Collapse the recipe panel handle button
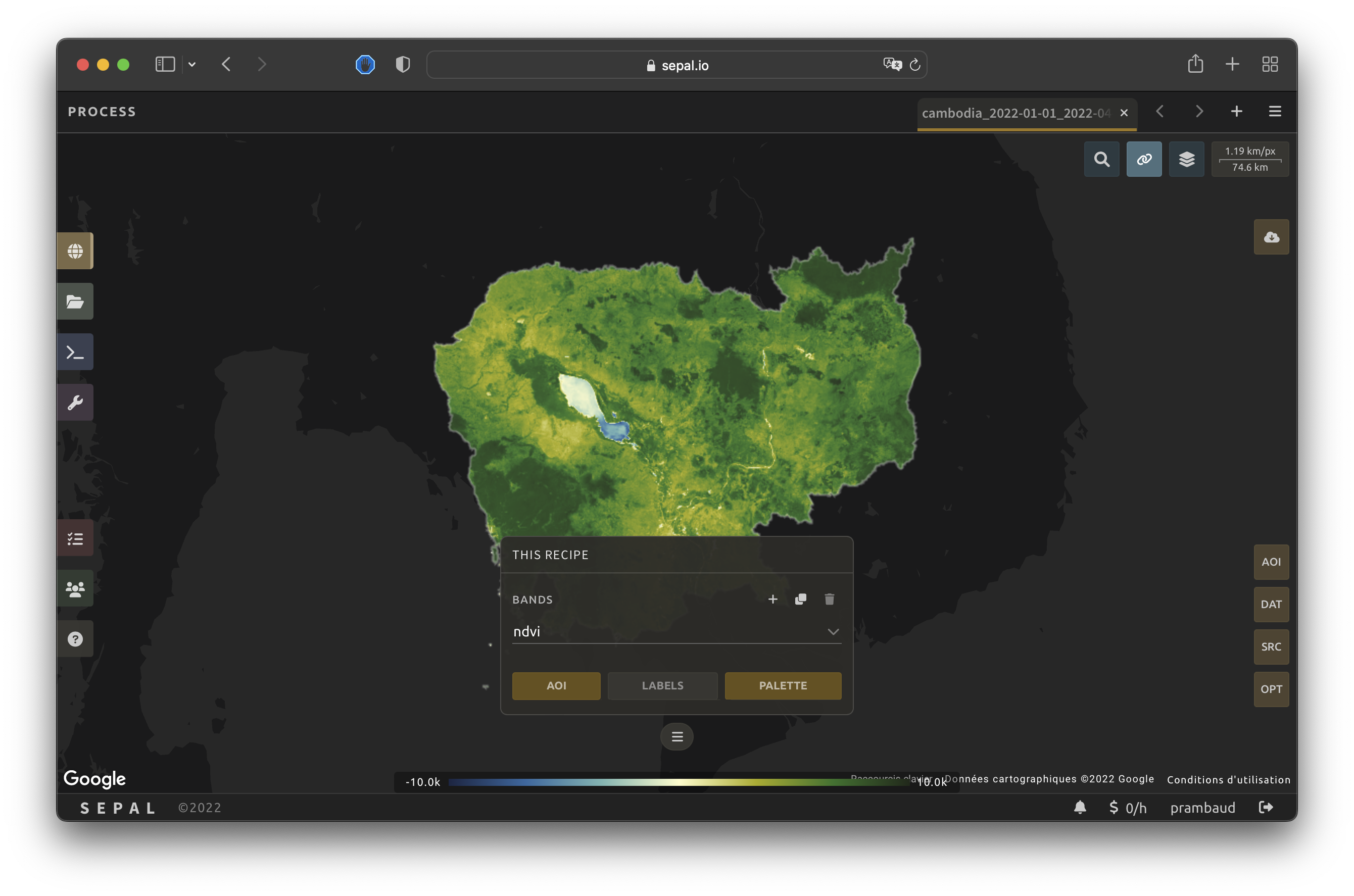The image size is (1354, 896). click(676, 736)
